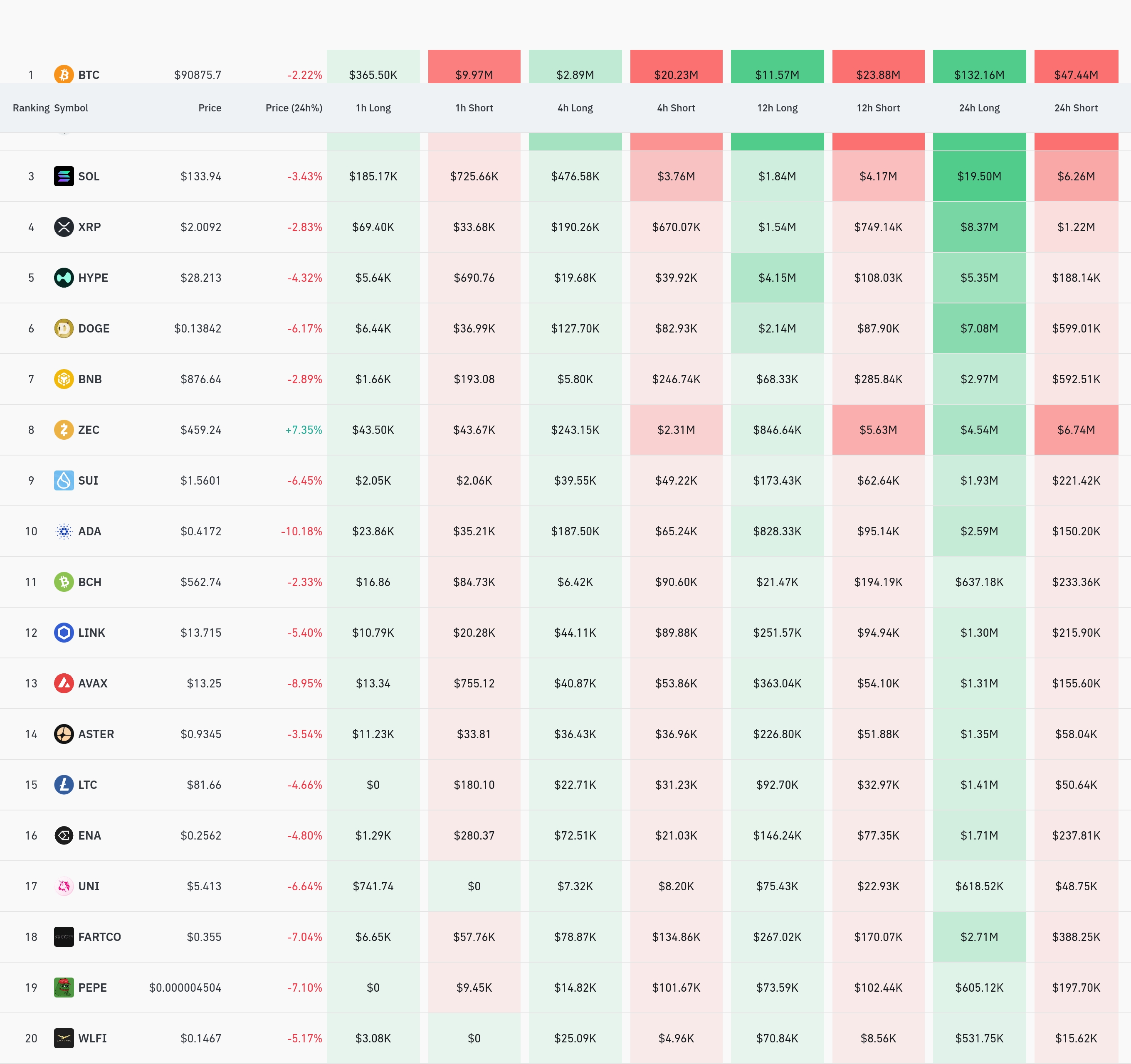Viewport: 1131px width, 1064px height.
Task: Click the SOL coin logo
Action: (x=64, y=176)
